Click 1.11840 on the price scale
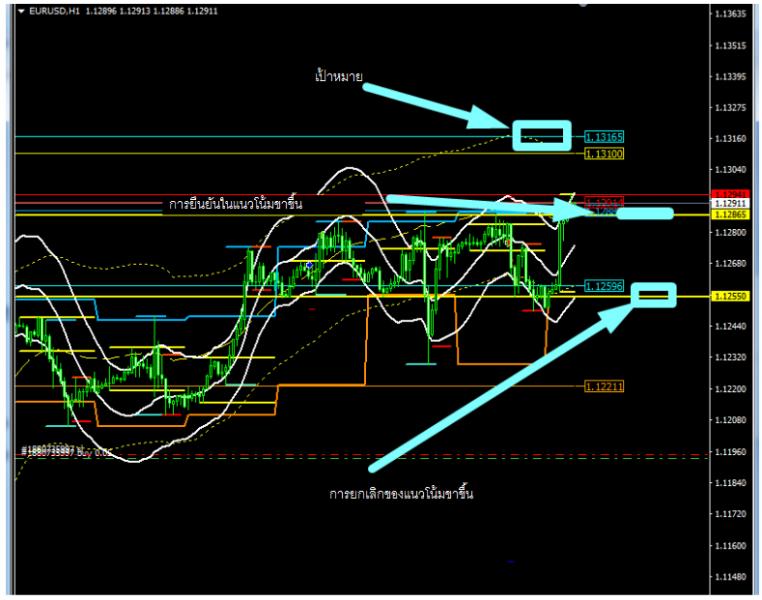Image resolution: width=762 pixels, height=600 pixels. coord(730,483)
